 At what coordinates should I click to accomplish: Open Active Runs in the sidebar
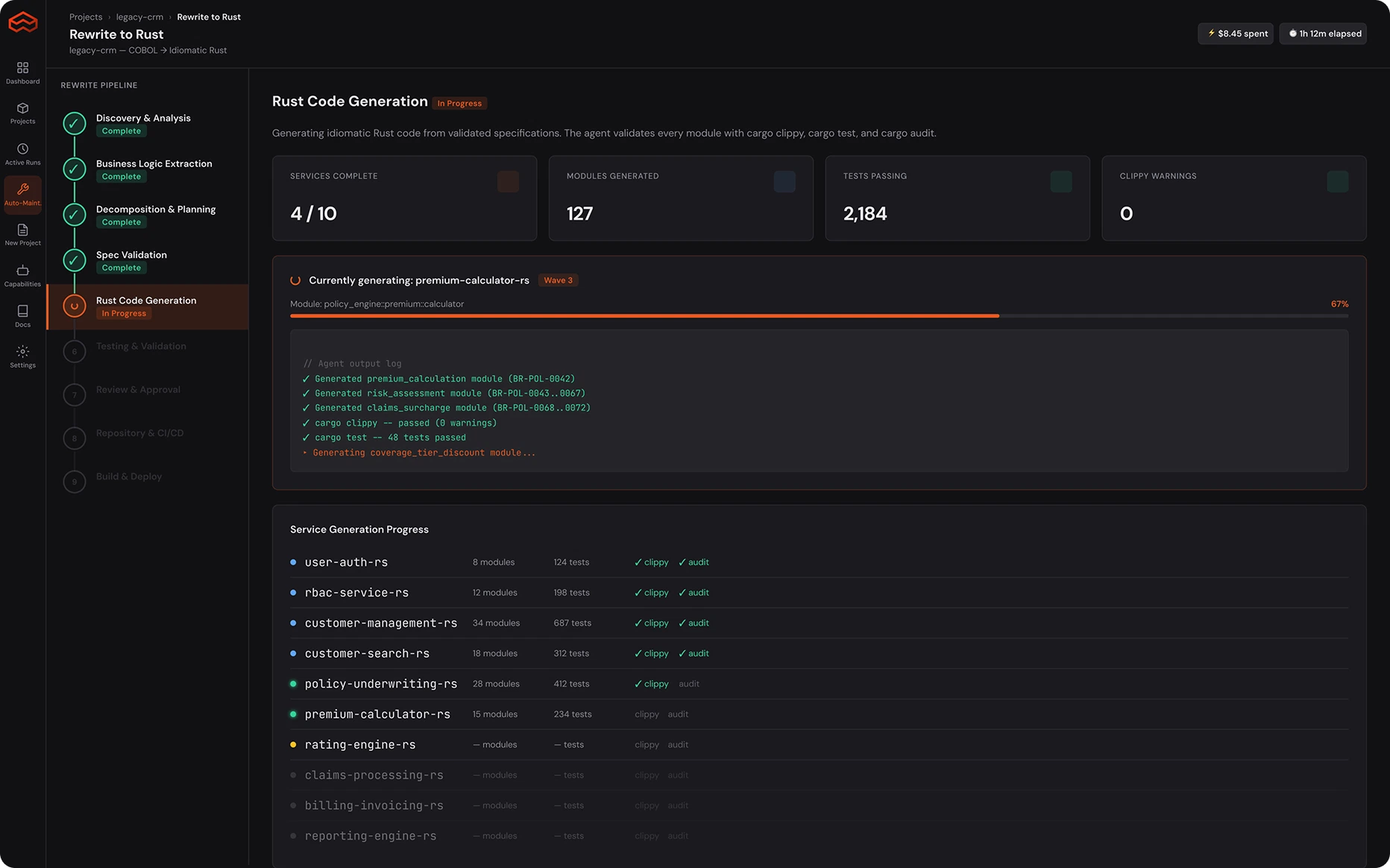pos(22,154)
